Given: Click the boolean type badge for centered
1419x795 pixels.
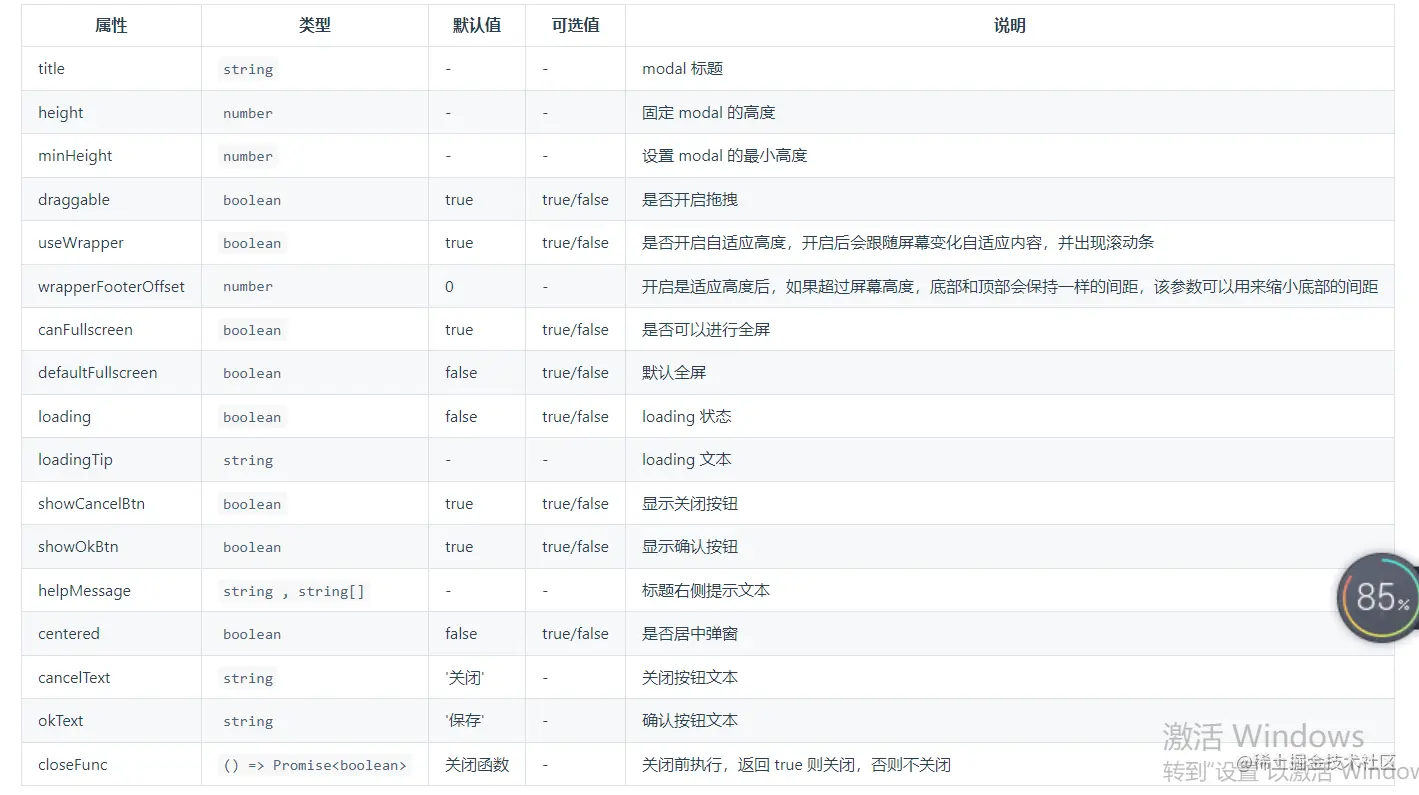Looking at the screenshot, I should (251, 633).
